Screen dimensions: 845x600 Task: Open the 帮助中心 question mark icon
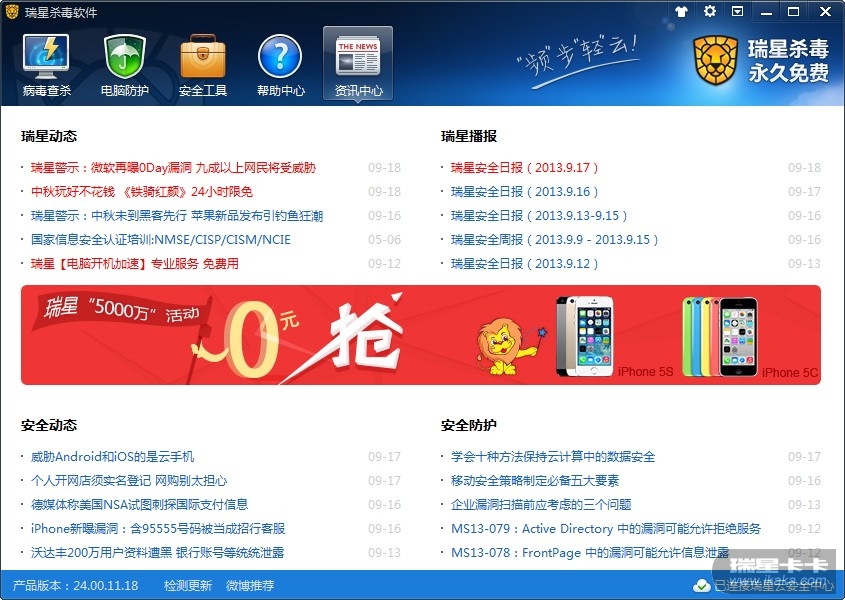[280, 65]
